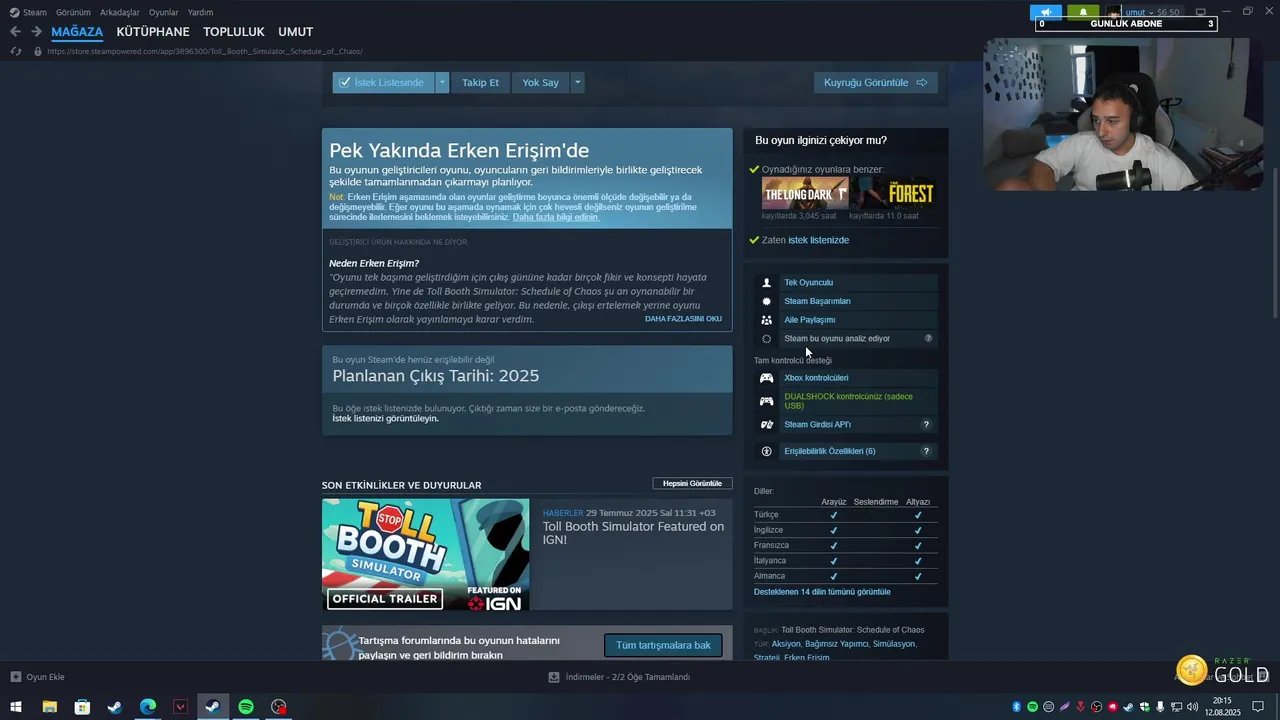Viewport: 1280px width, 720px height.
Task: Show all 14 supported languages
Action: 822,592
